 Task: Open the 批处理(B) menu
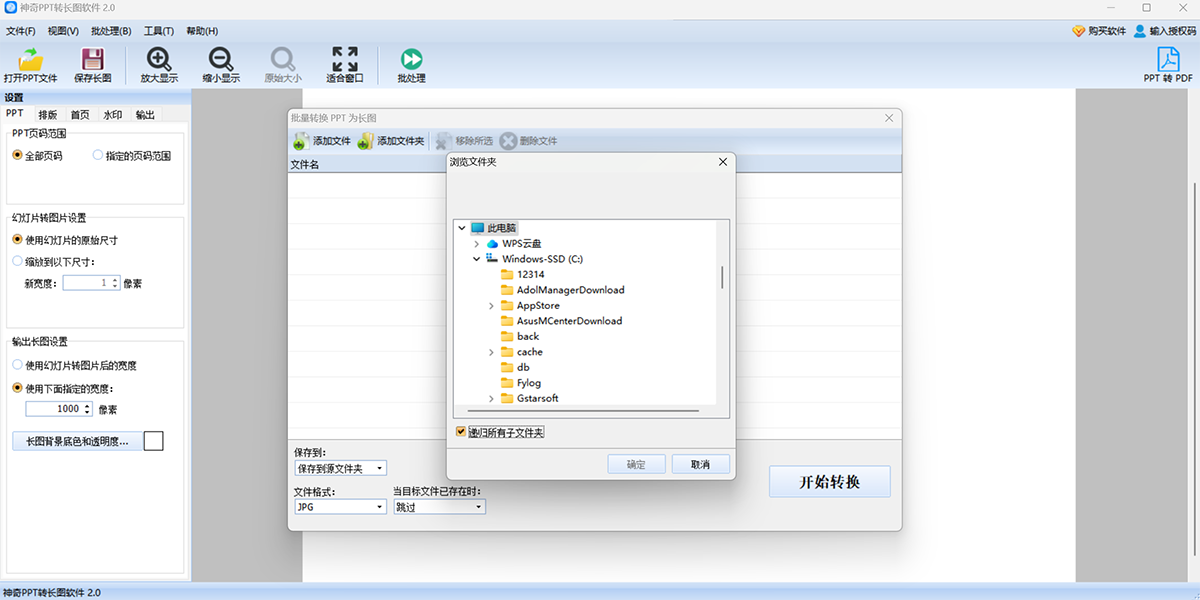111,31
